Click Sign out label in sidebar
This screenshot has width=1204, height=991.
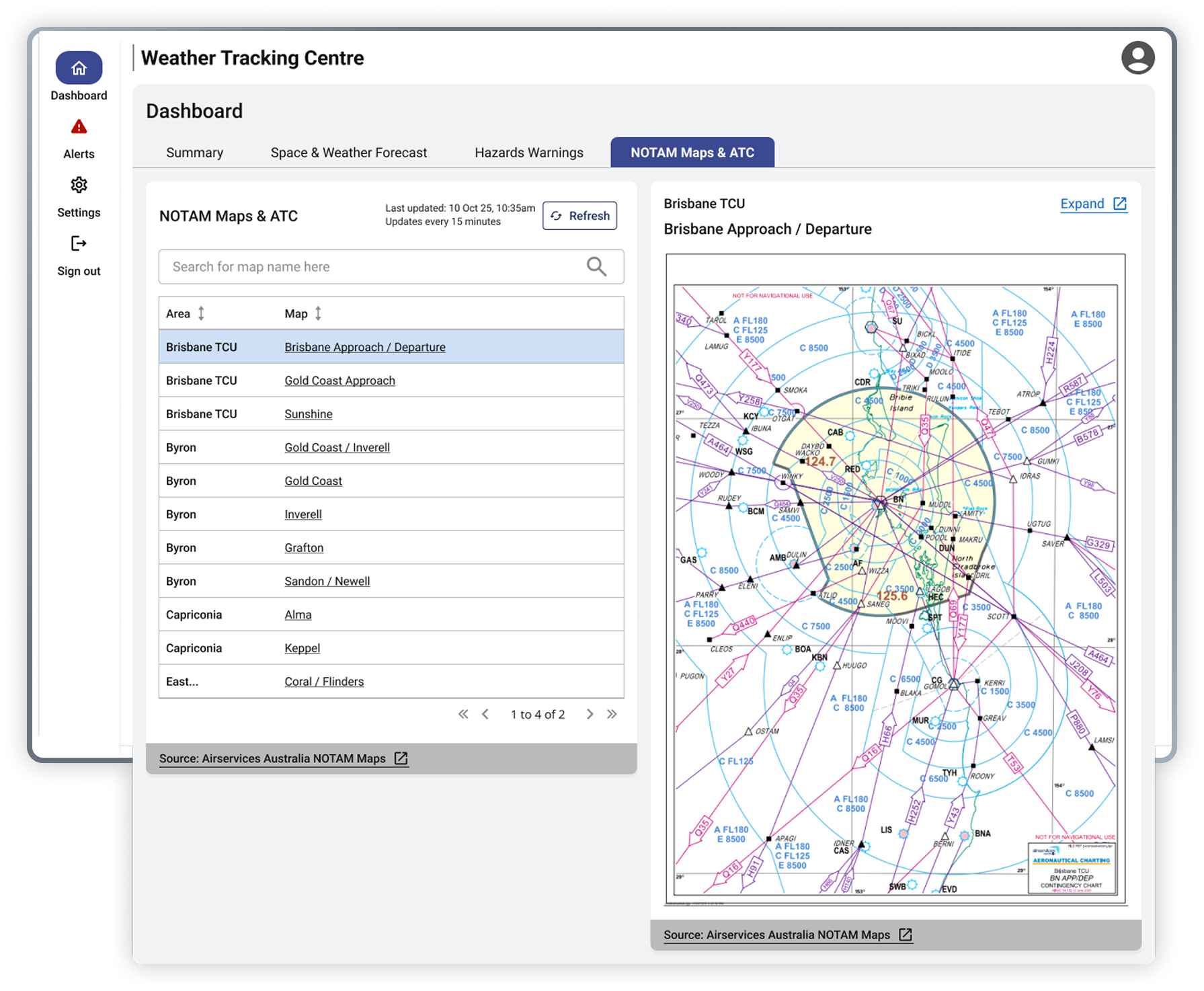tap(79, 271)
